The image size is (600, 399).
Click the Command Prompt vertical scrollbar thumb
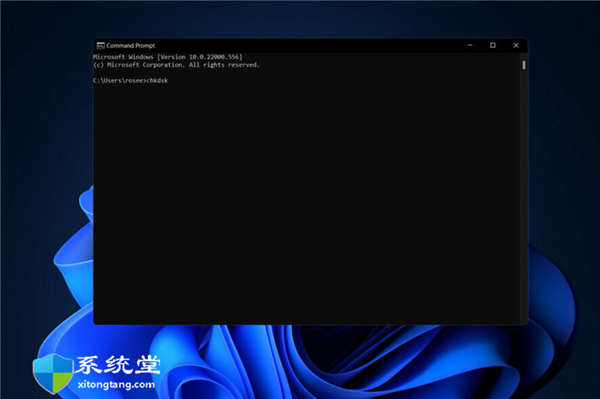point(524,65)
